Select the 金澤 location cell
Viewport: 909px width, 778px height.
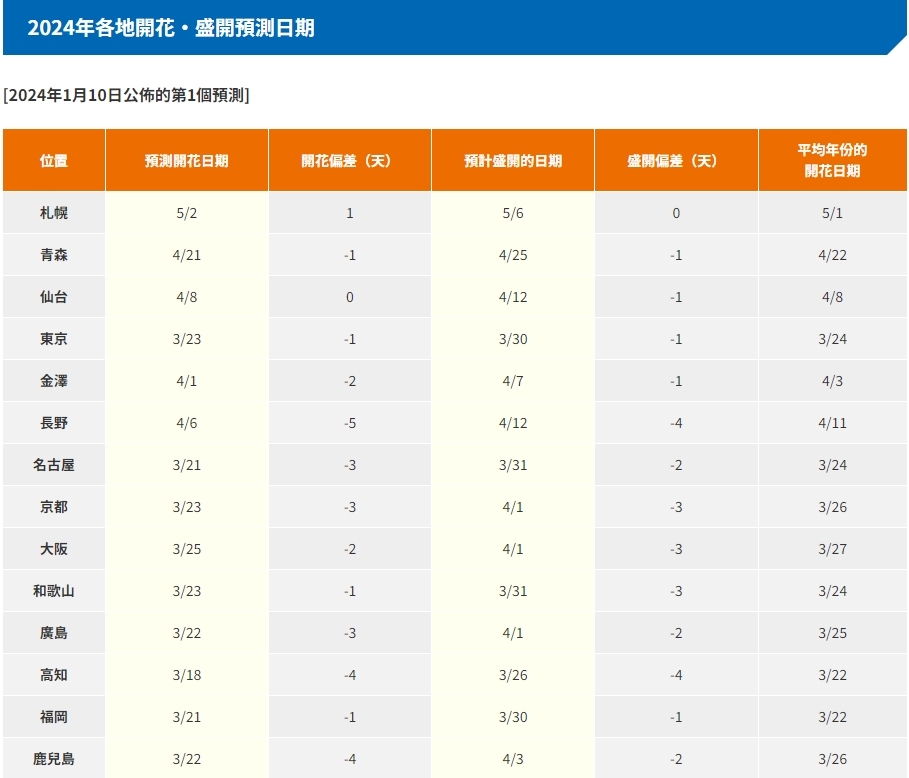(54, 381)
